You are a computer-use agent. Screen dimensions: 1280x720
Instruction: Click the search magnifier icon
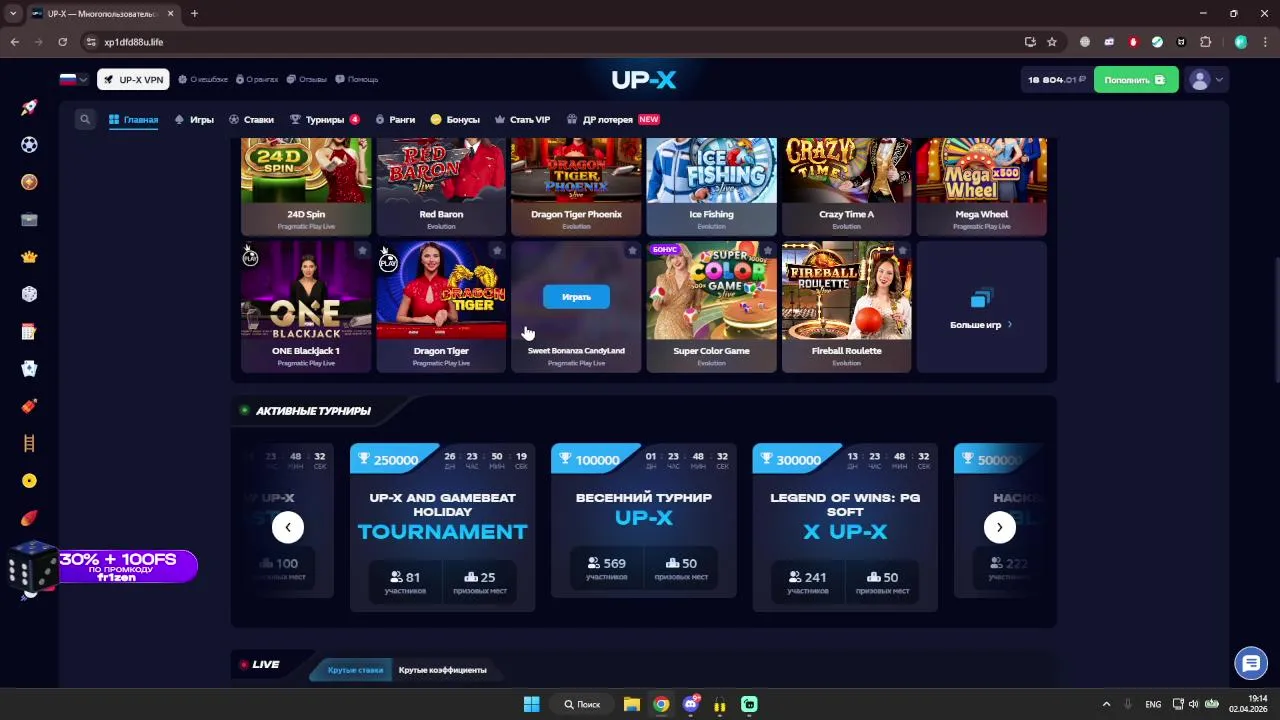click(x=85, y=119)
